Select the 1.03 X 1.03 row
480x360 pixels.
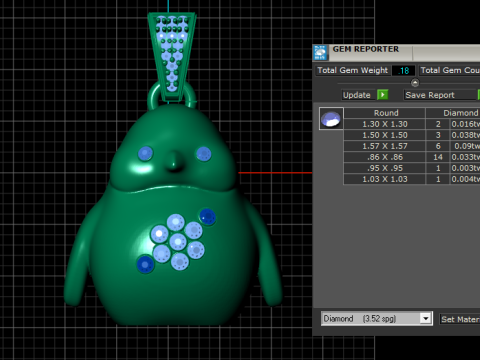coord(412,179)
